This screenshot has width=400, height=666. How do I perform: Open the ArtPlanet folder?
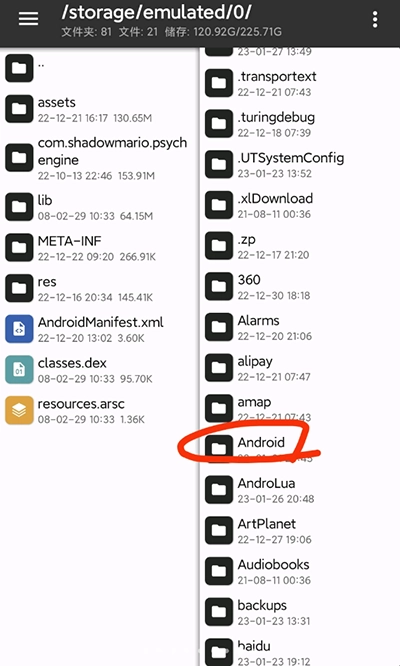click(x=299, y=531)
